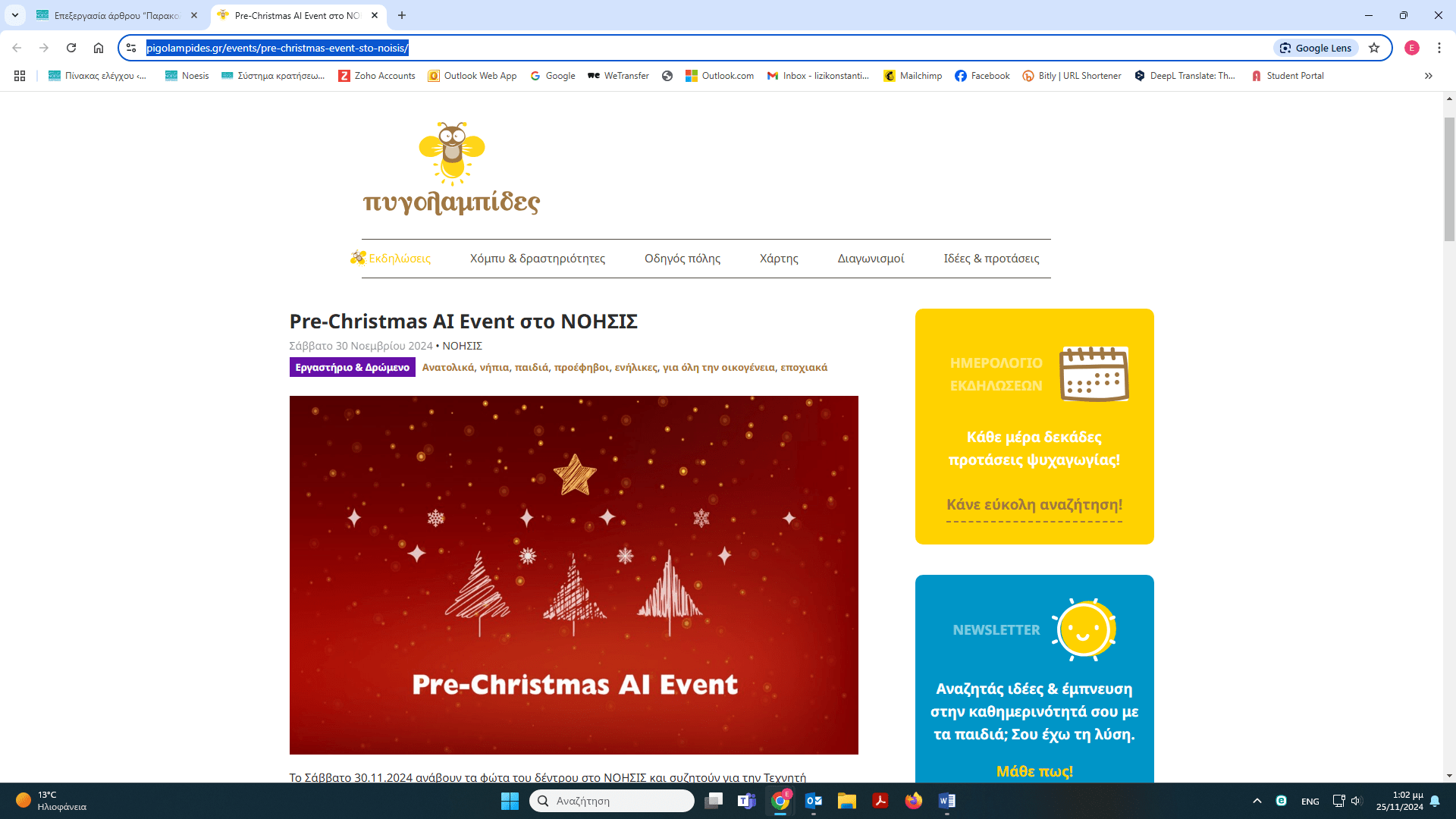This screenshot has height=819, width=1456.
Task: Open Microsoft Word from taskbar
Action: pyautogui.click(x=946, y=801)
